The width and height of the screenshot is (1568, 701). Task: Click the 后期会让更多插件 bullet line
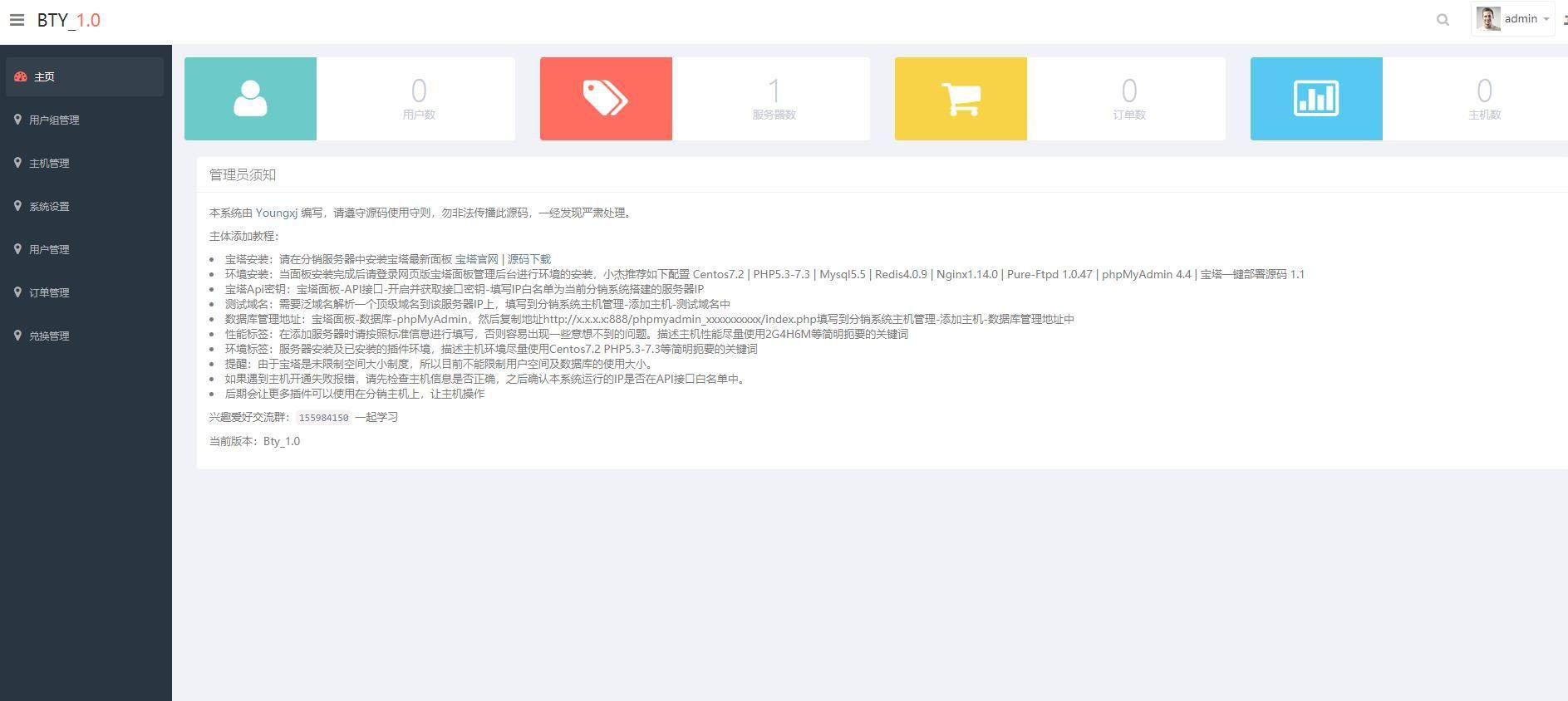355,394
